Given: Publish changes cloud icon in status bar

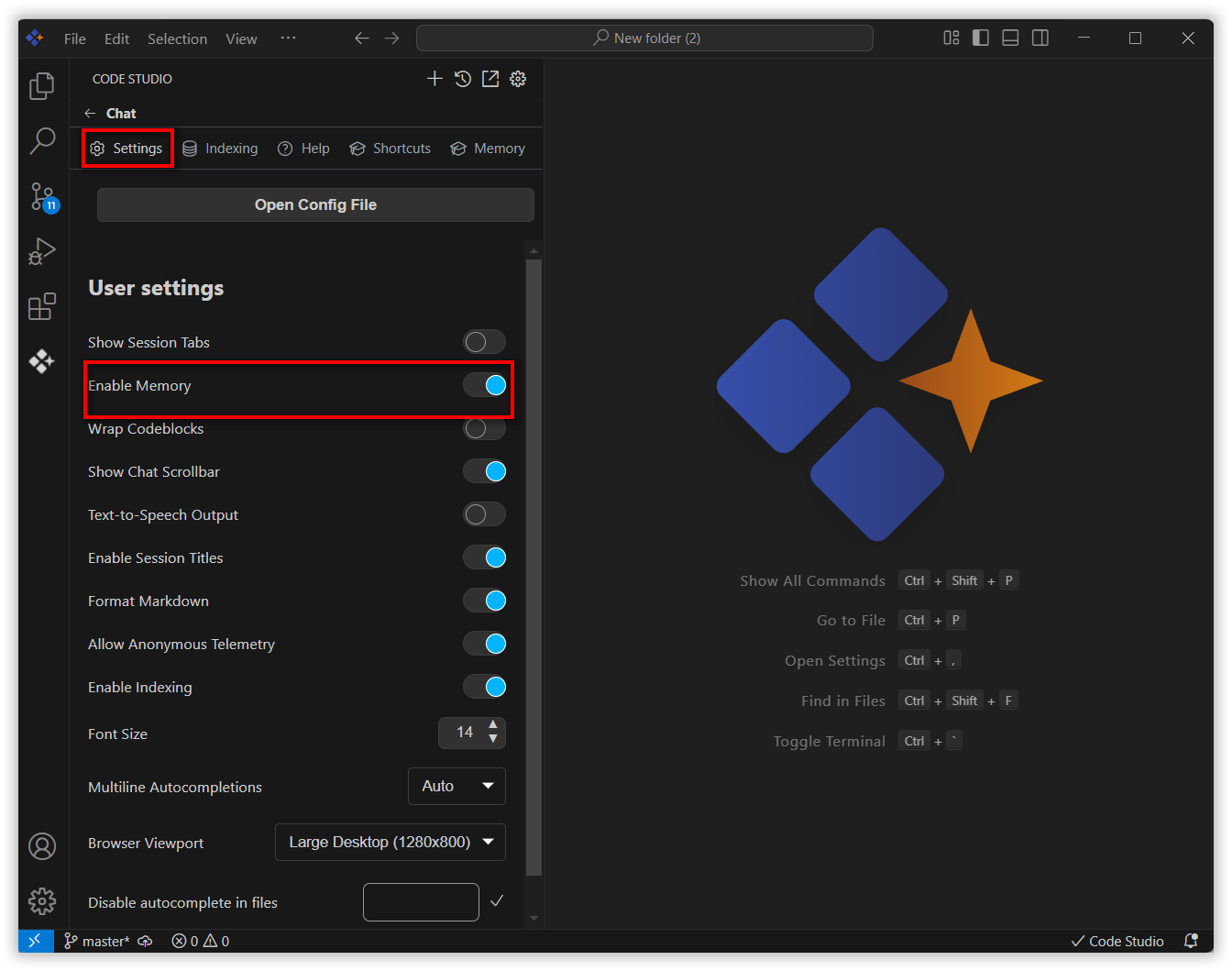Looking at the screenshot, I should point(145,942).
